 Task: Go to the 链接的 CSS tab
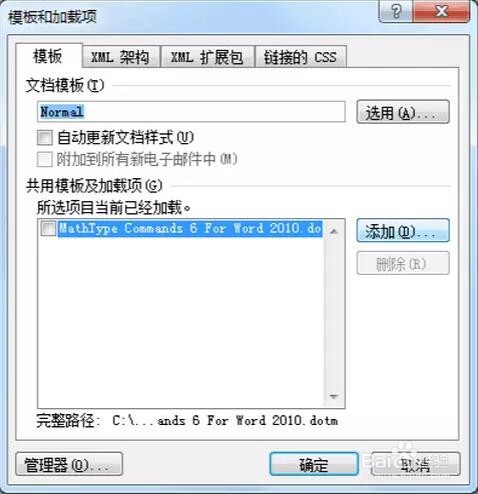(300, 57)
